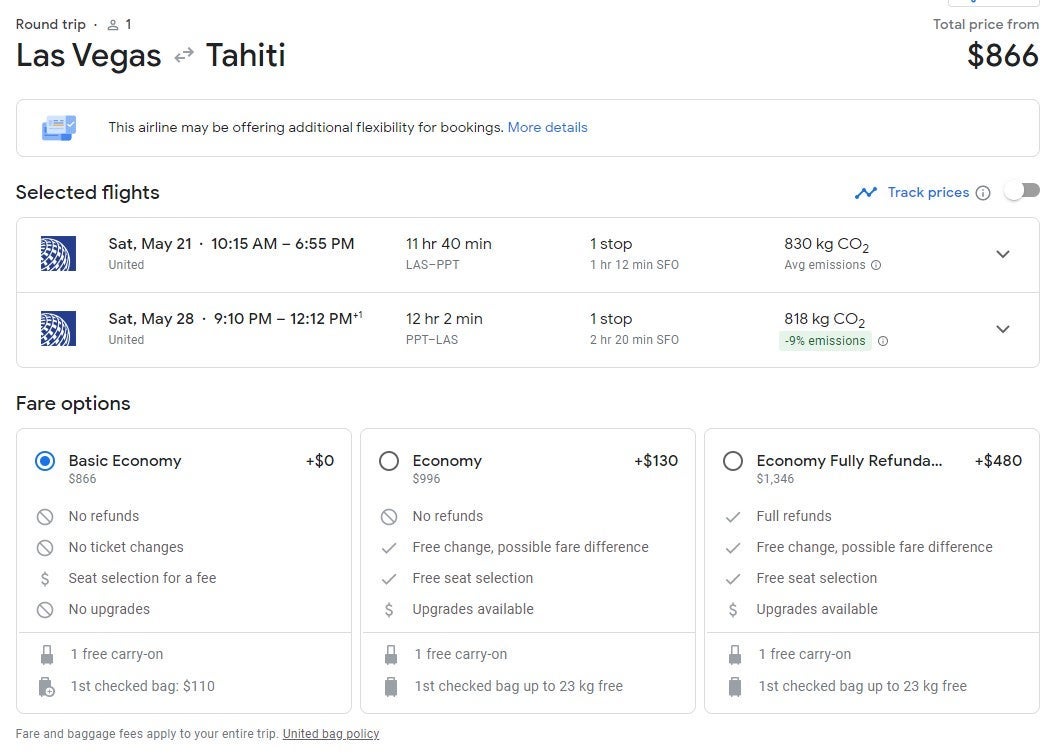Select the Economy fare radio button

pos(389,461)
